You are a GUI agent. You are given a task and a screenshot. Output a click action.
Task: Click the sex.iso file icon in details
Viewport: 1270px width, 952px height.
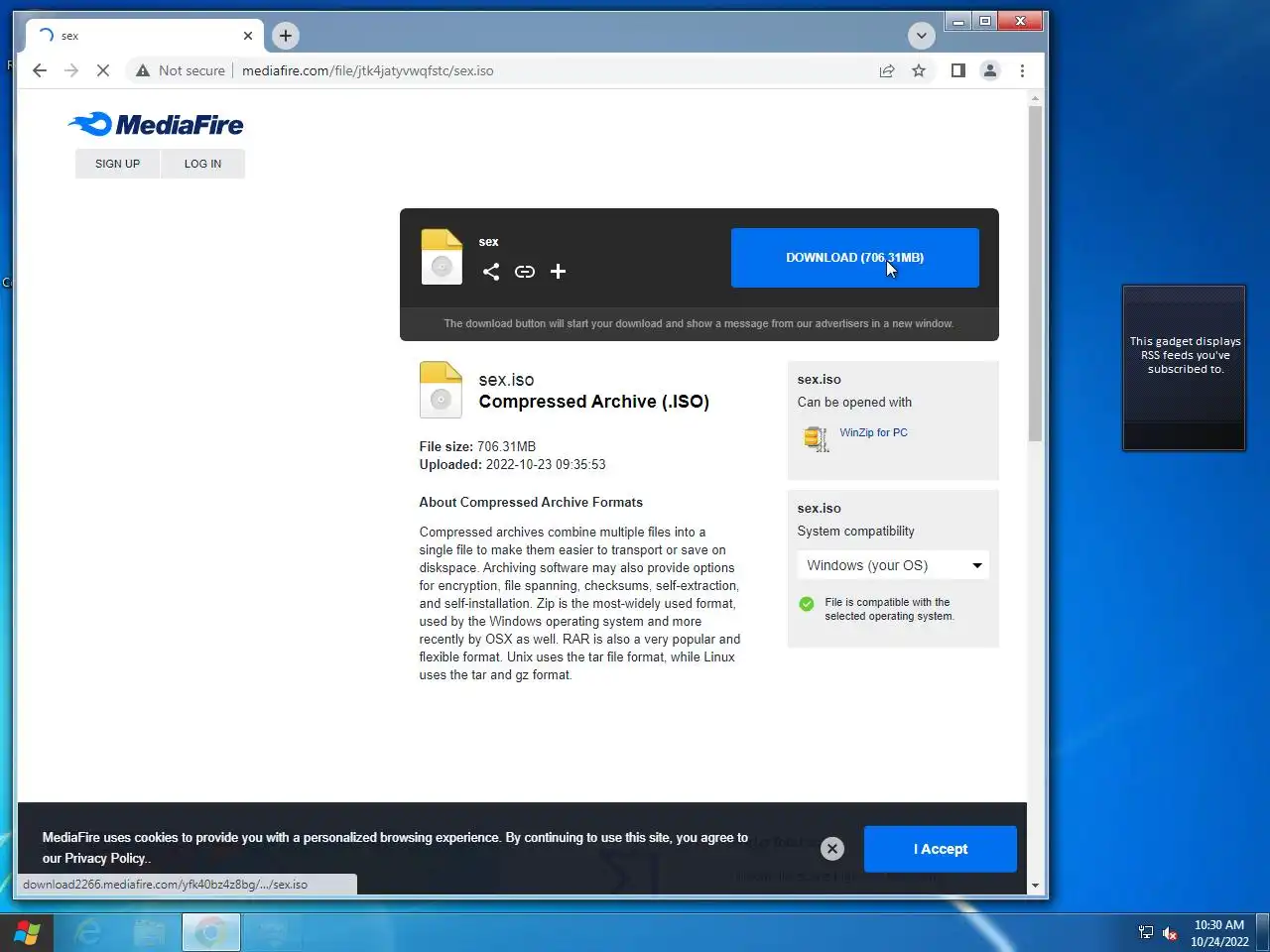coord(441,390)
